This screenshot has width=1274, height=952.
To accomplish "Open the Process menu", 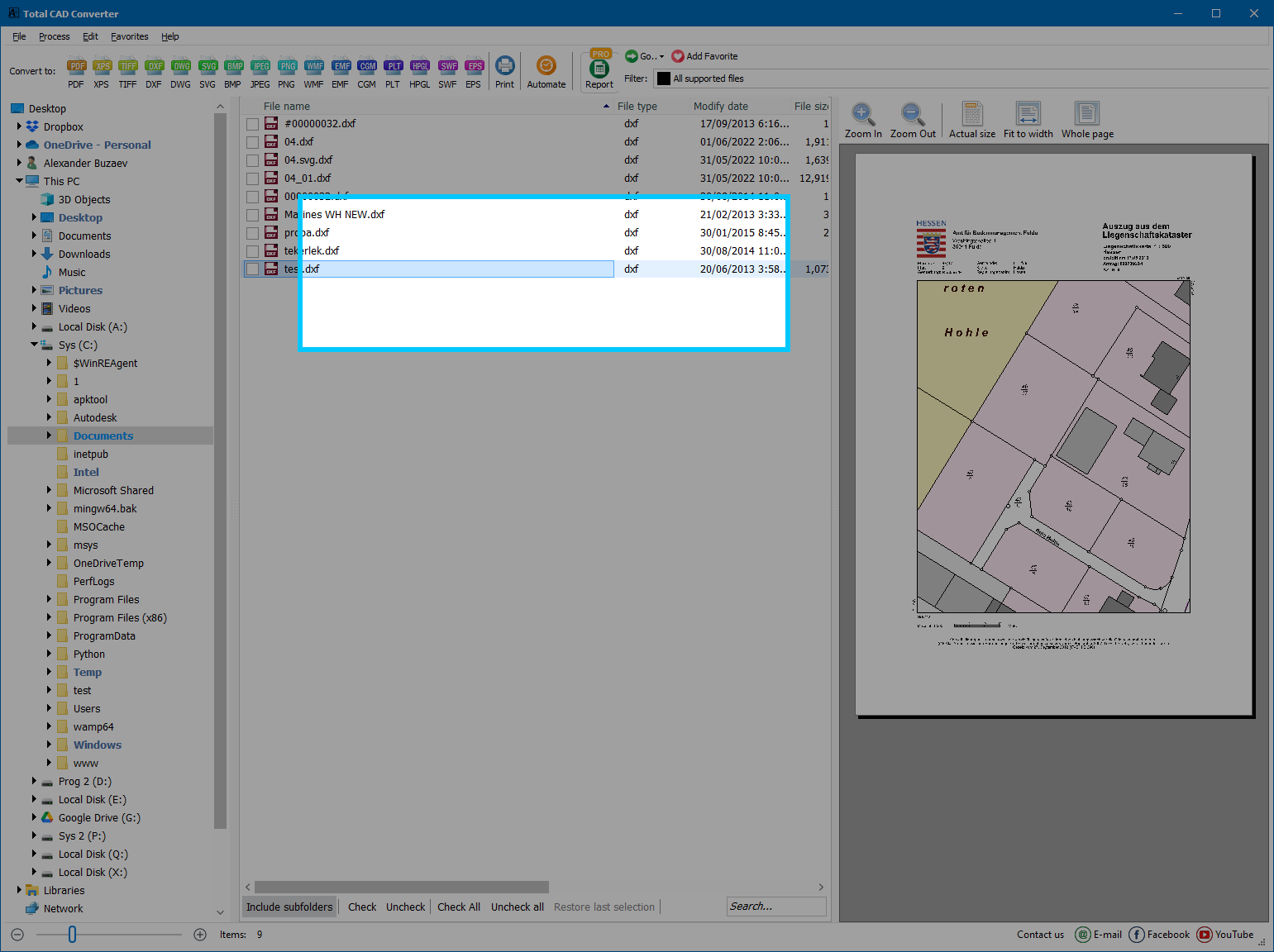I will tap(54, 36).
